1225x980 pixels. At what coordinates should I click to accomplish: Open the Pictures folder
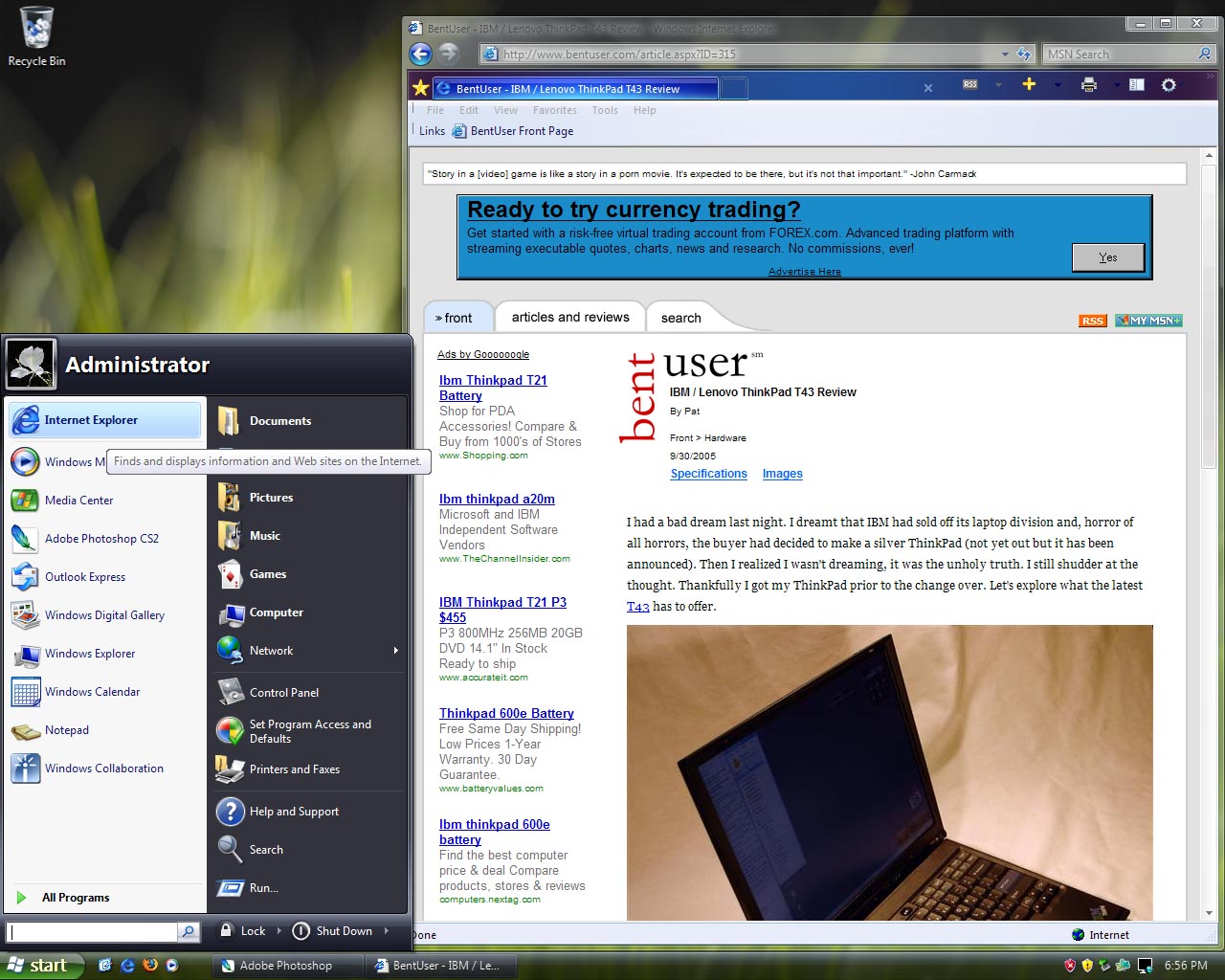(x=308, y=497)
